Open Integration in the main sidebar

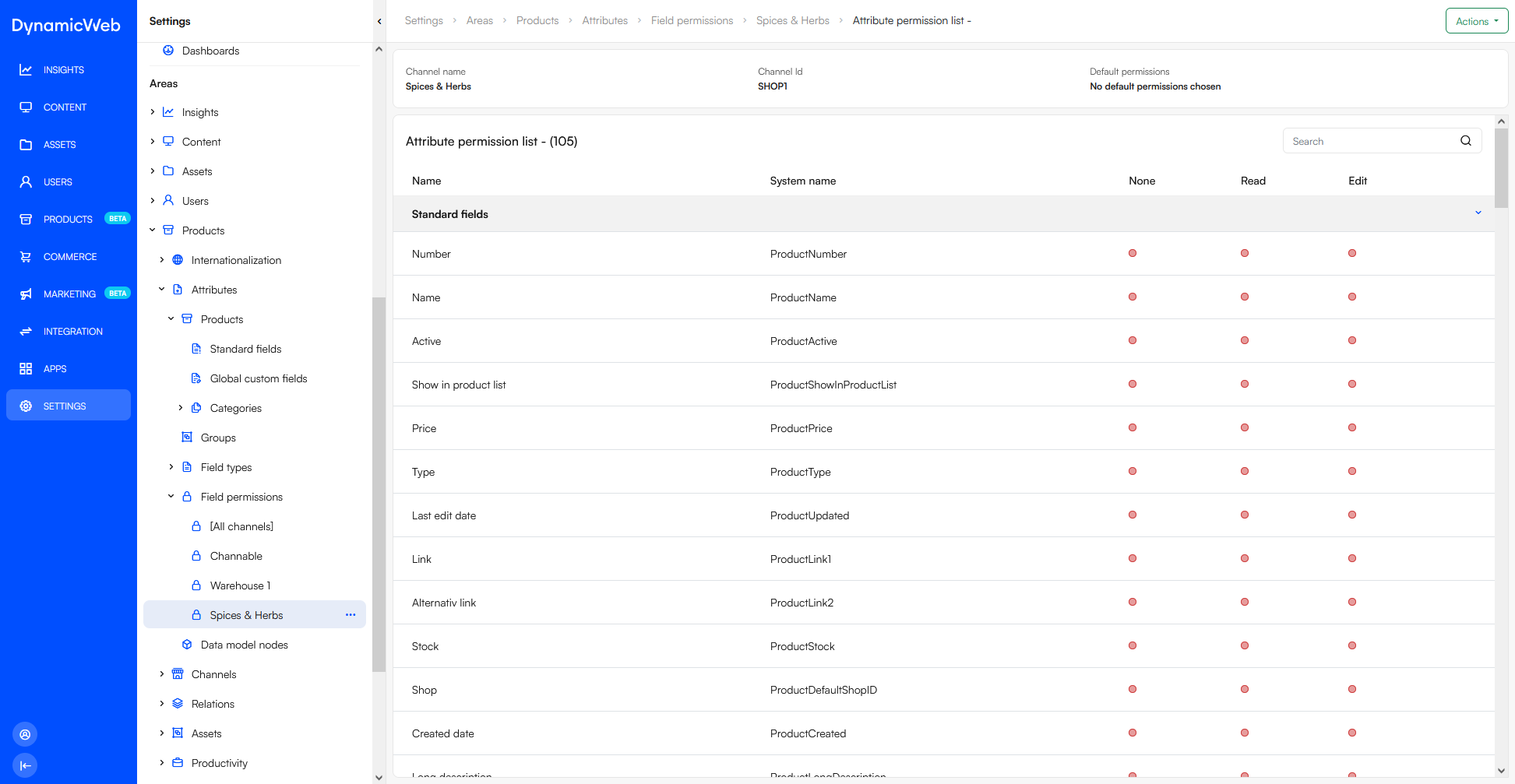point(69,332)
